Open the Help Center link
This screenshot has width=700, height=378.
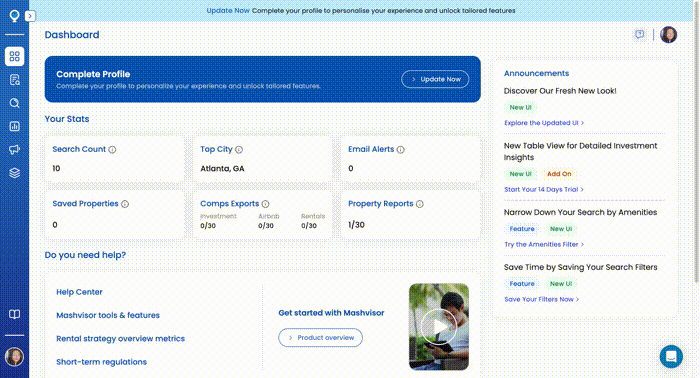[x=79, y=292]
